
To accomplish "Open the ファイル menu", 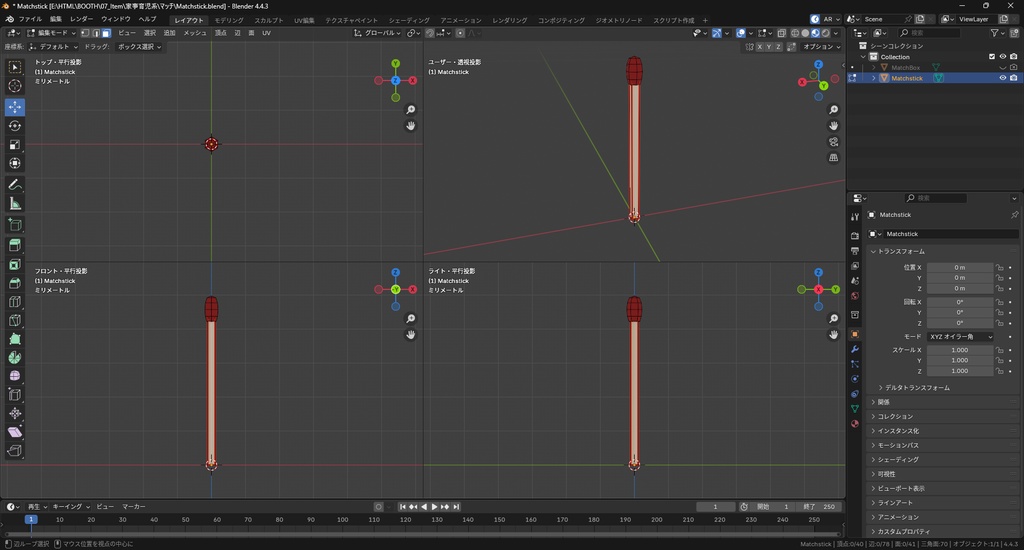I will pos(30,20).
